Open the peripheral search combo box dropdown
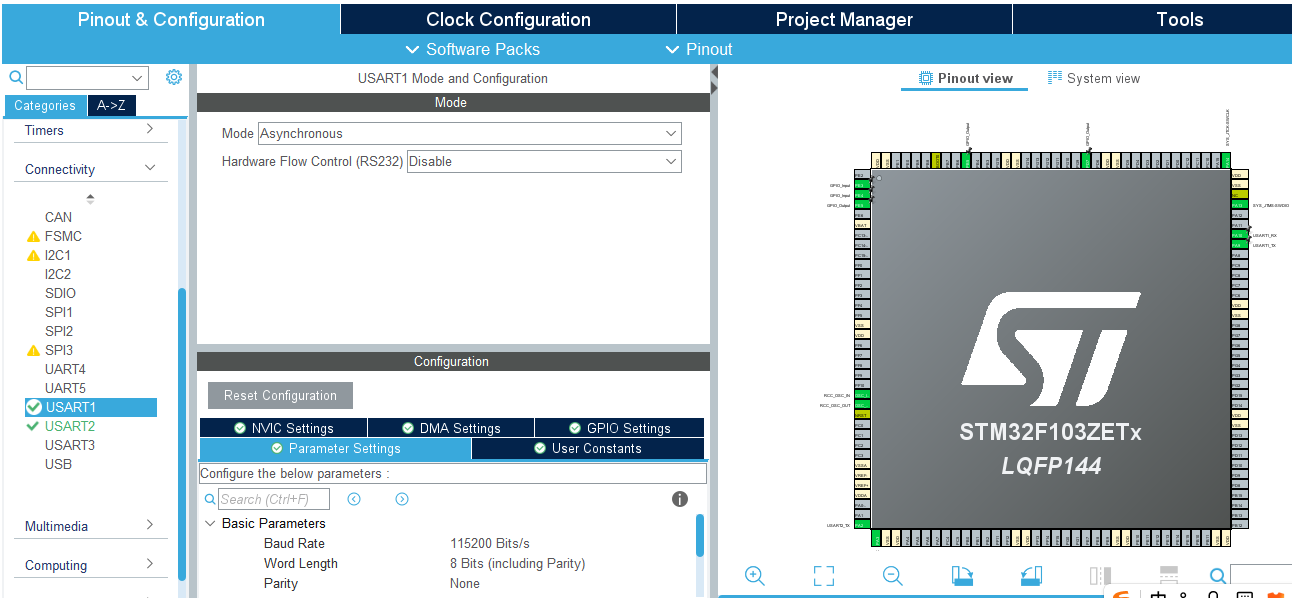The width and height of the screenshot is (1292, 598). 137,78
